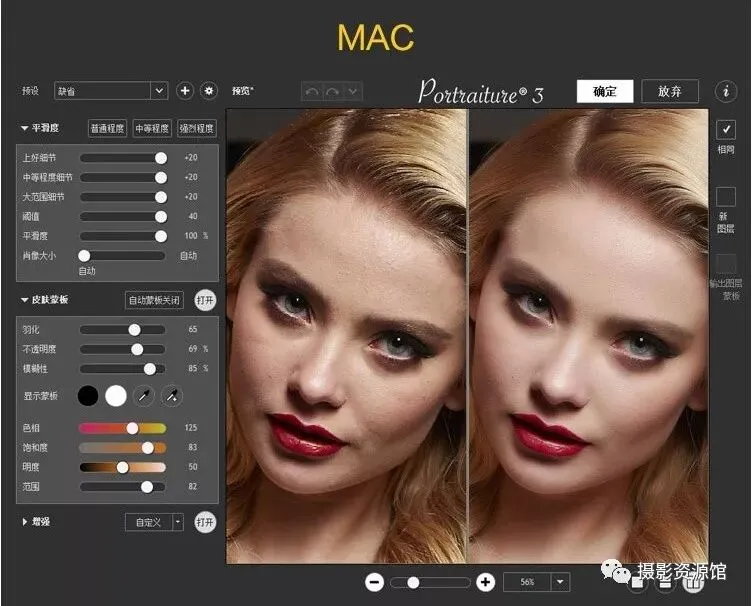The width and height of the screenshot is (752, 606).
Task: Collapse the 平滑度 section
Action: 24,128
